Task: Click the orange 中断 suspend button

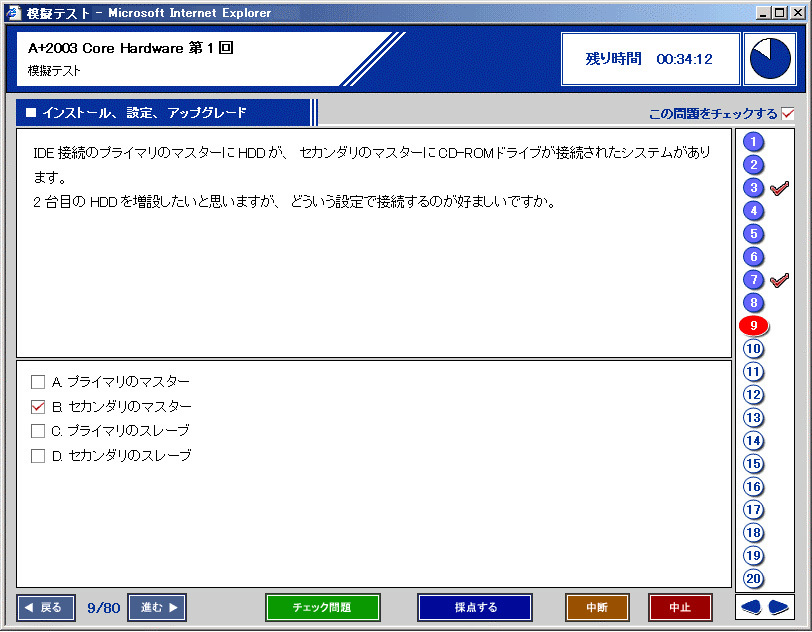Action: click(597, 607)
